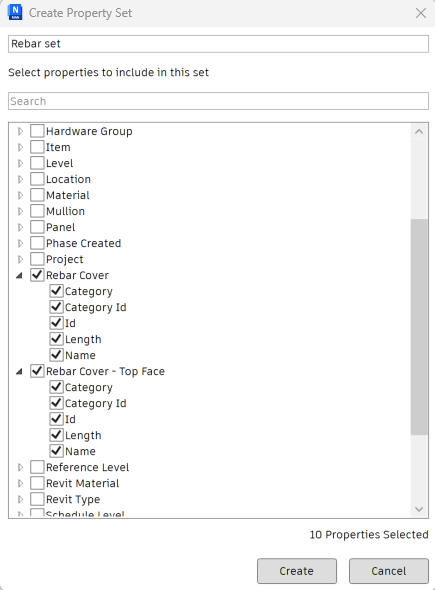Click the Cancel button
Image resolution: width=435 pixels, height=590 pixels.
389,571
